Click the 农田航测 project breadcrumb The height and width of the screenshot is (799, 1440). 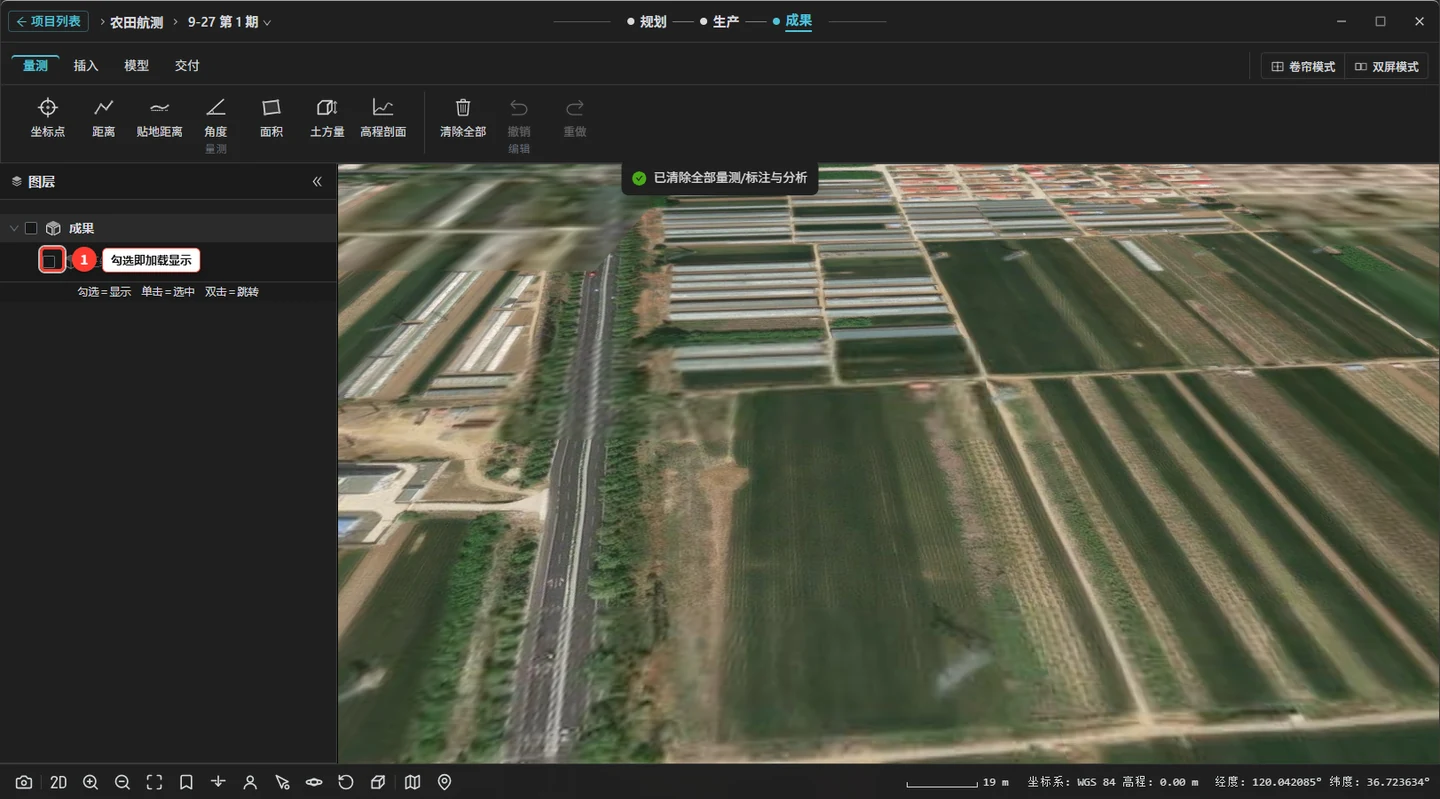[x=136, y=21]
